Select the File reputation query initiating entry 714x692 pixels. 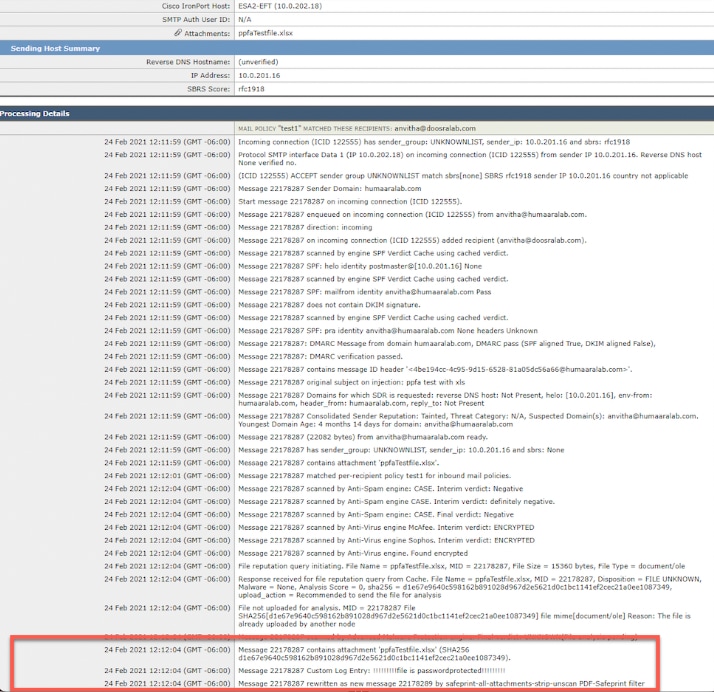[x=462, y=566]
